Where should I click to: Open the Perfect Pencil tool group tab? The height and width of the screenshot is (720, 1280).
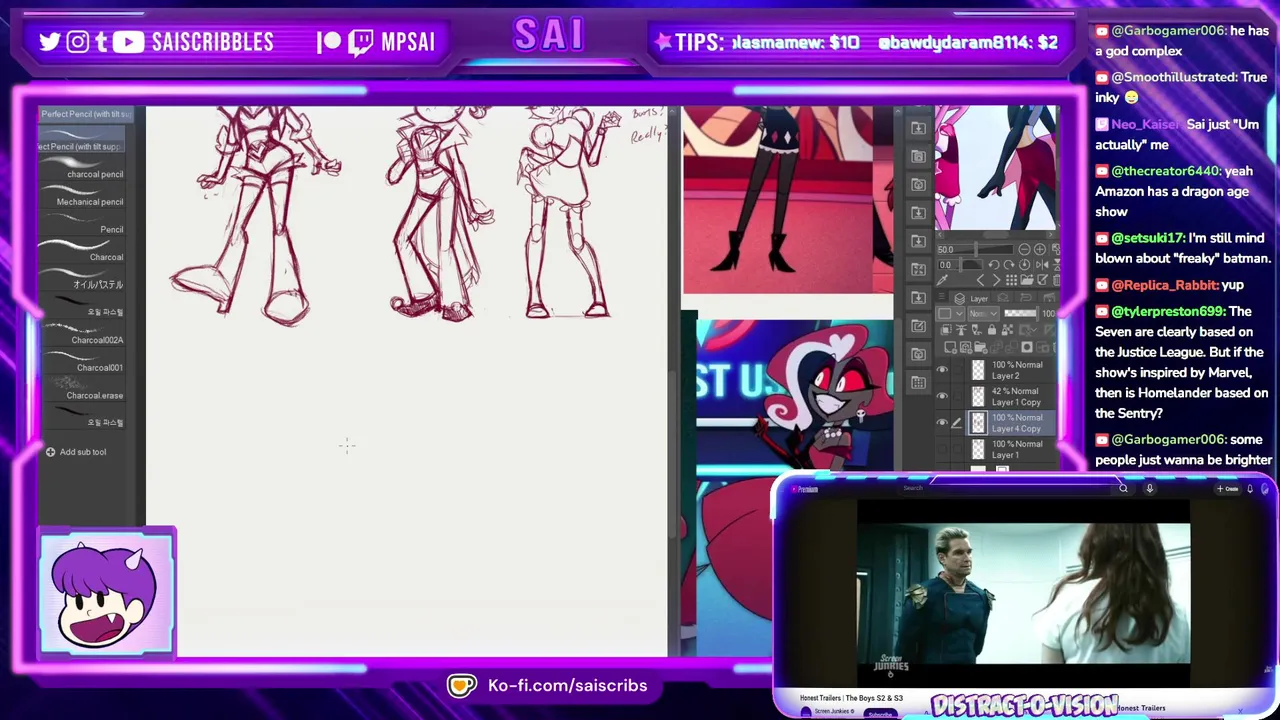tap(84, 114)
